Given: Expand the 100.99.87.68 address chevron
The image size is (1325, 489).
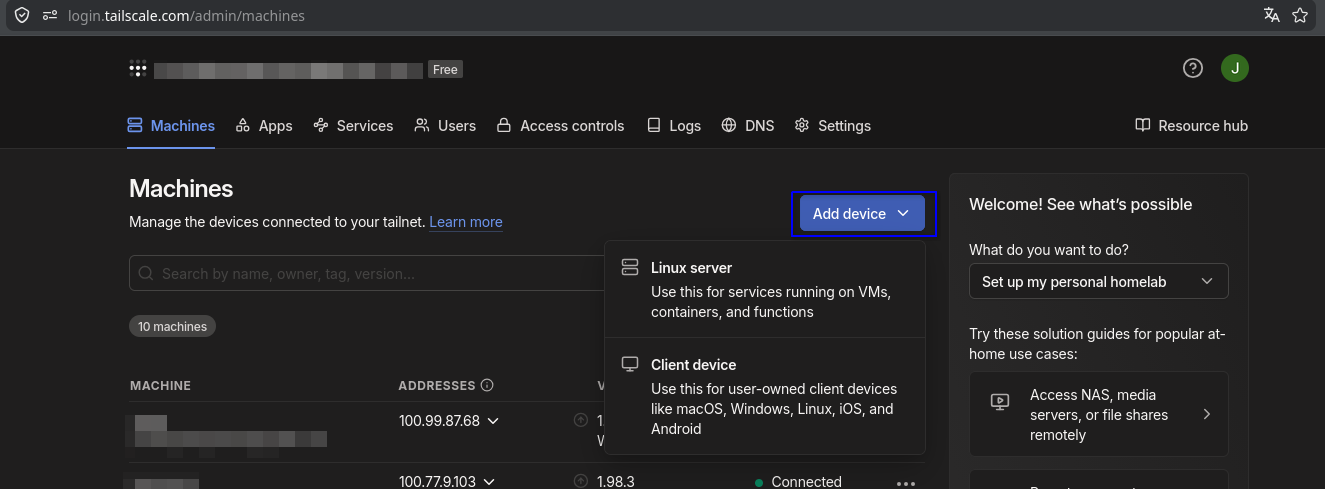Looking at the screenshot, I should coord(492,421).
